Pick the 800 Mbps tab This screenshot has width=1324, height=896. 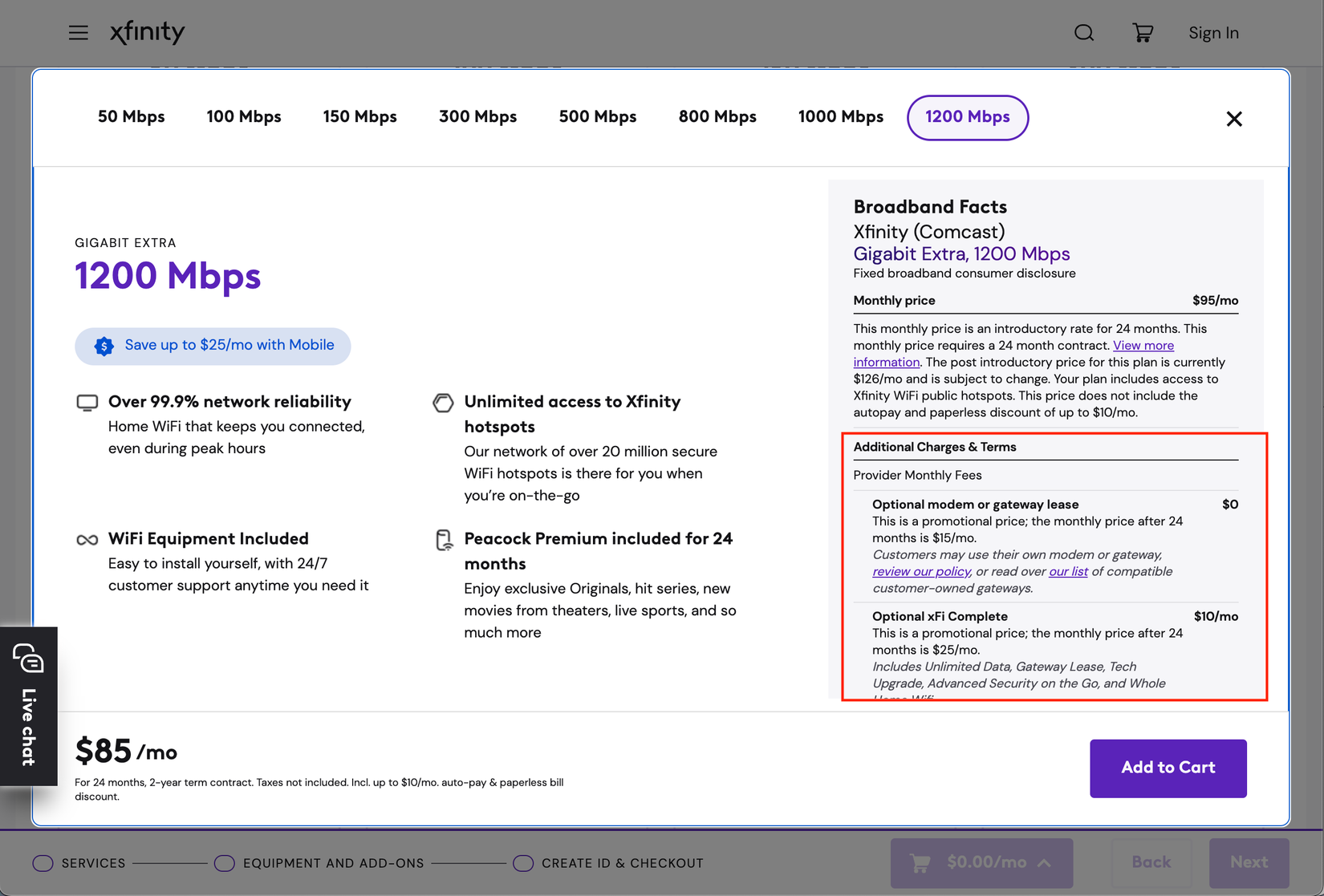717,117
